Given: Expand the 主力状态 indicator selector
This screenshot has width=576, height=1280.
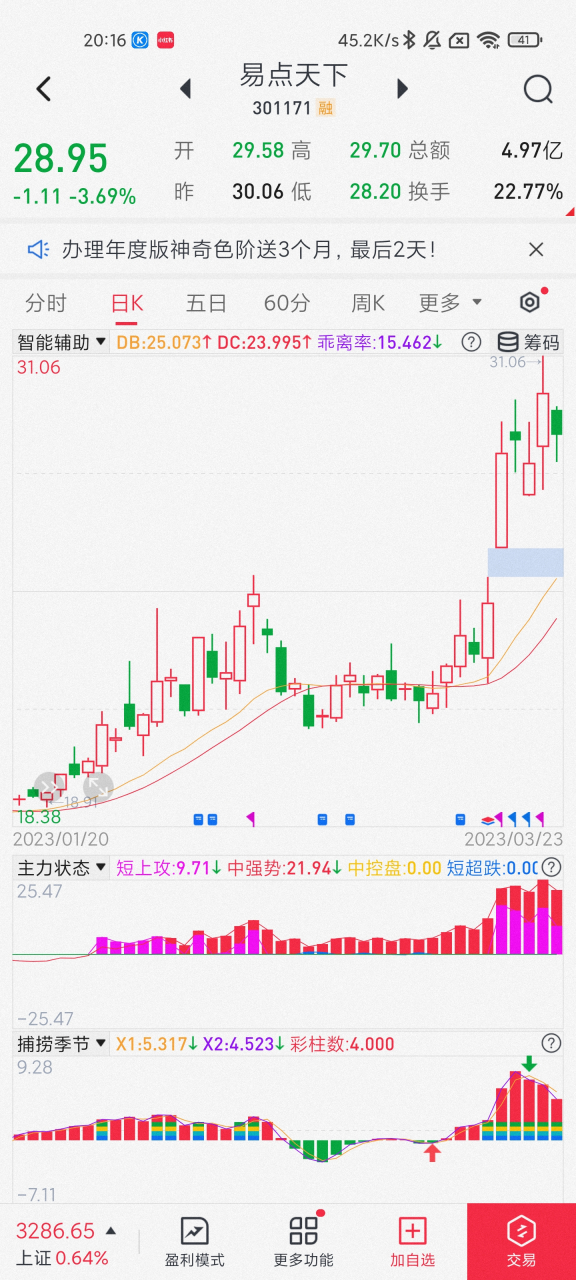Looking at the screenshot, I should point(61,868).
